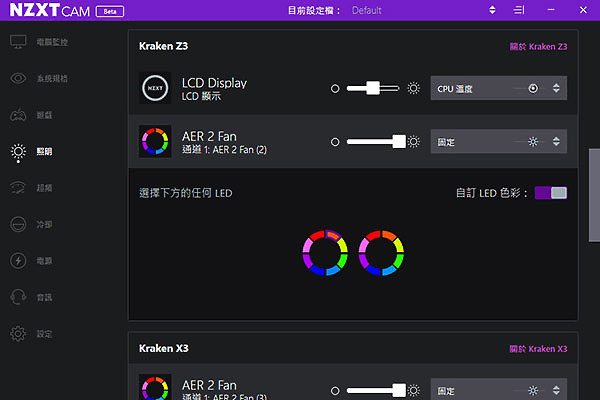The width and height of the screenshot is (600, 400).
Task: Click Kraken X3 fan minimum brightness icon
Action: coord(335,391)
